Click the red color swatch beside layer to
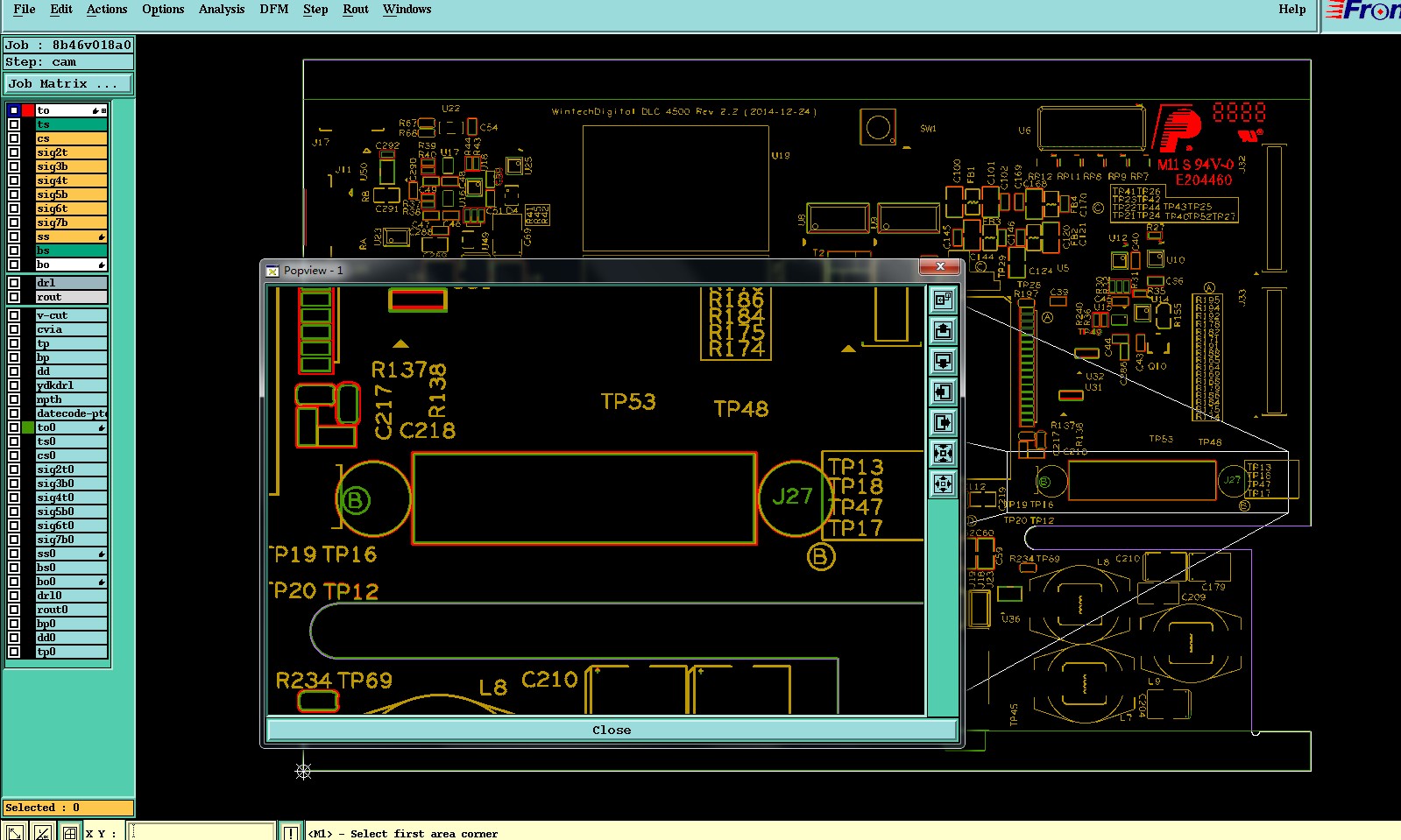This screenshot has height=840, width=1401. pyautogui.click(x=28, y=110)
